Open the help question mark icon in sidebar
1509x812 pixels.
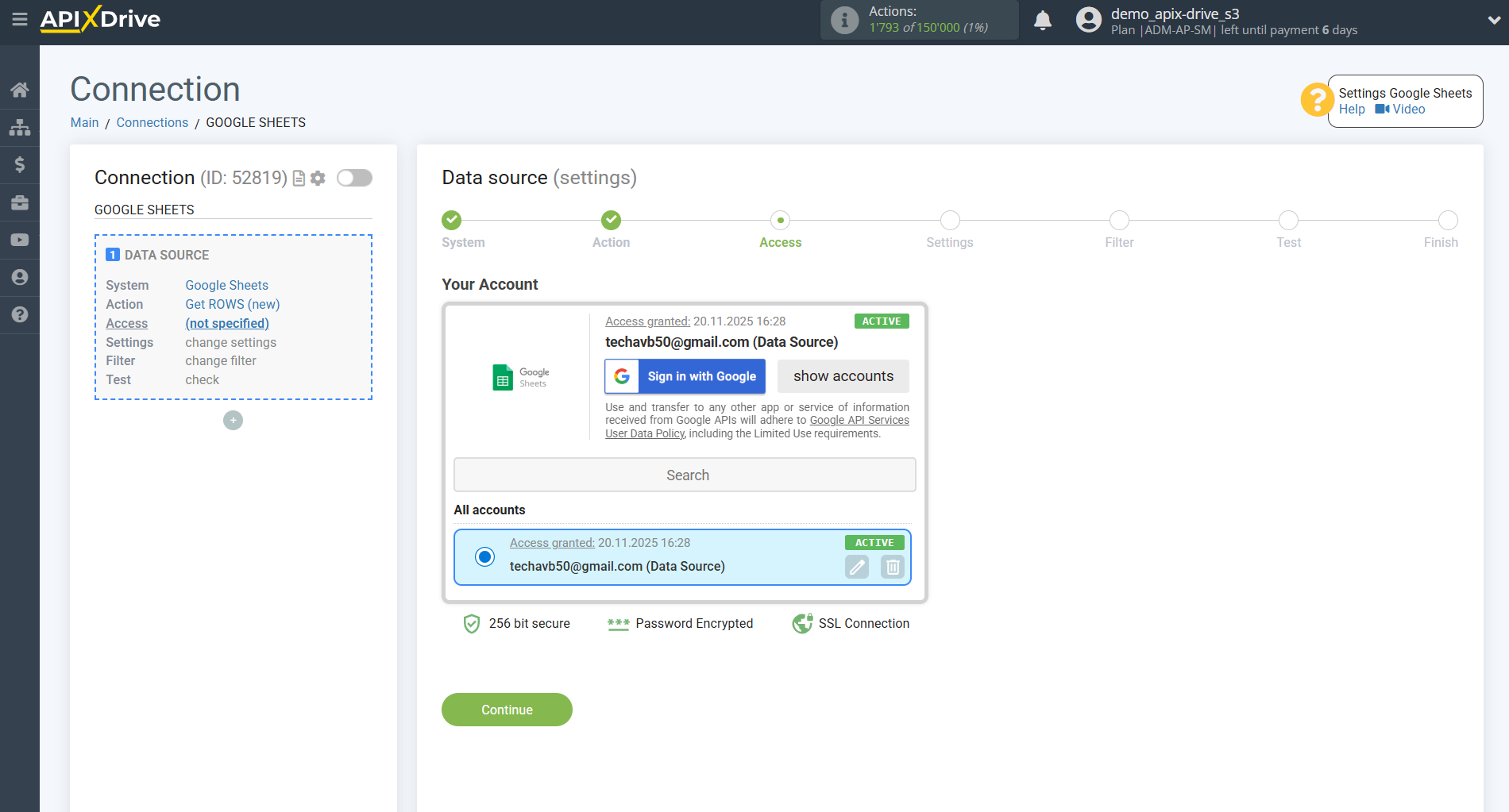20,315
